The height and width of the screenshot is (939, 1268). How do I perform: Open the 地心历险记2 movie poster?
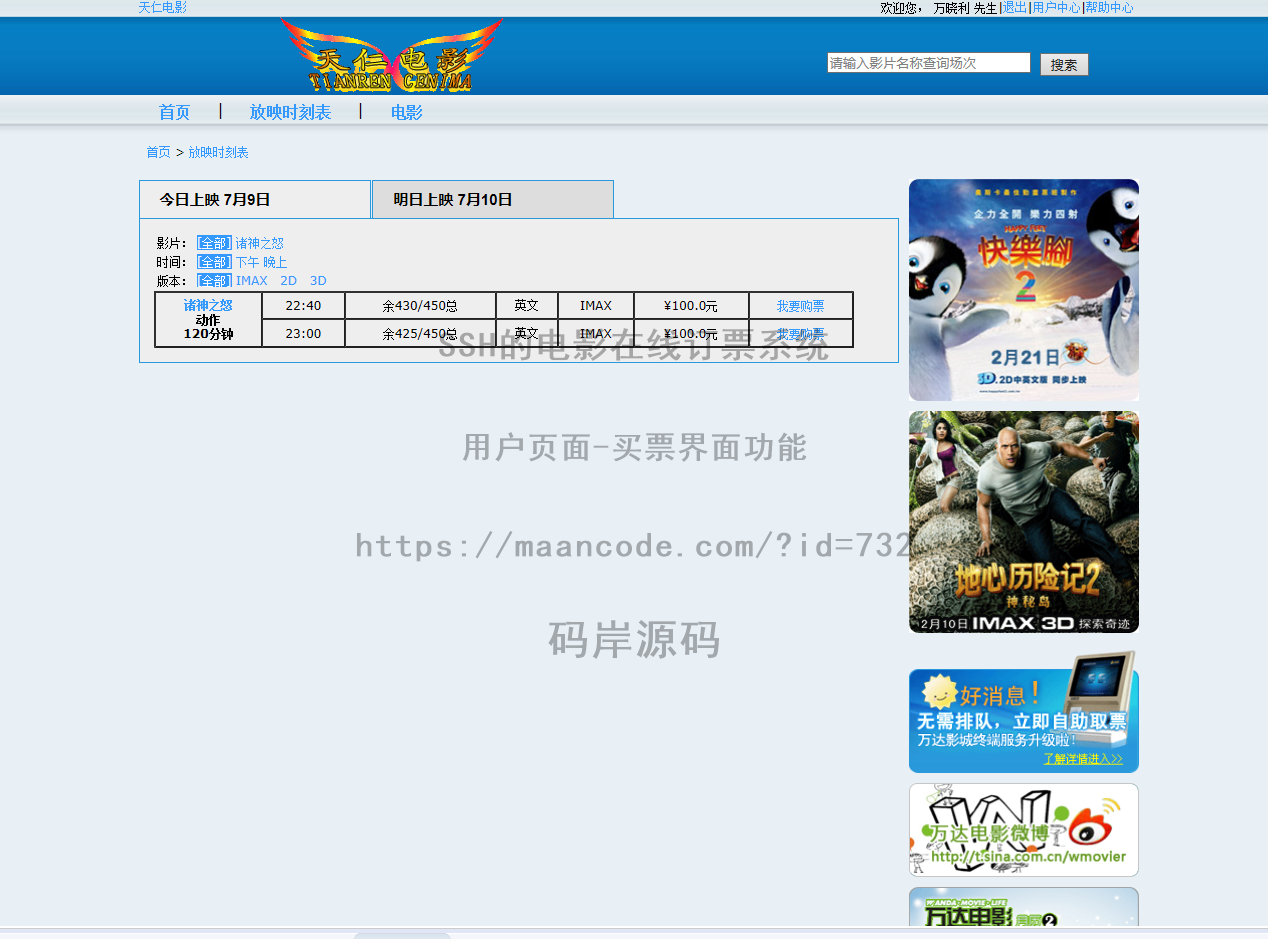pyautogui.click(x=1024, y=522)
